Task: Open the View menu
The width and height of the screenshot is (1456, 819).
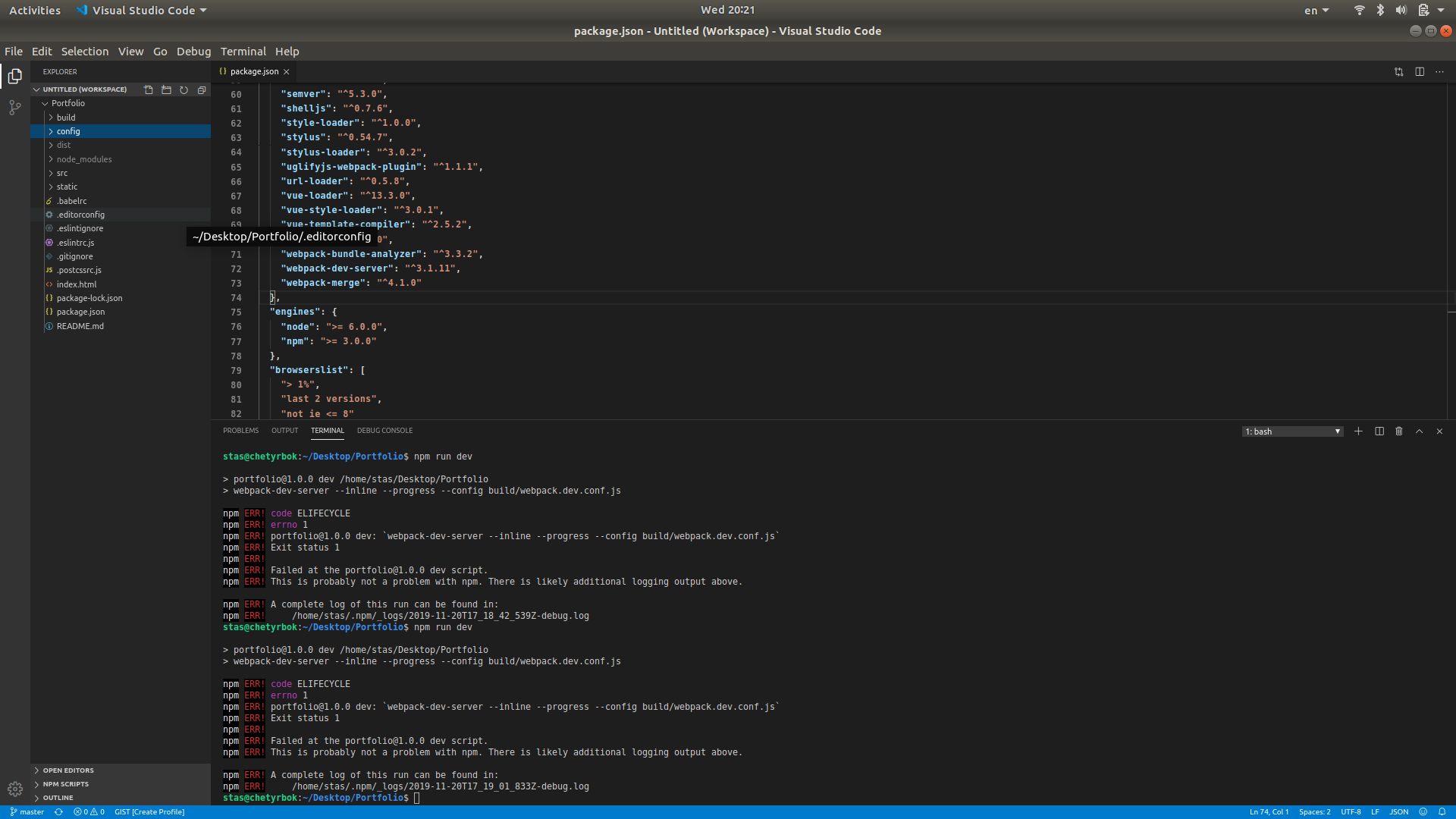Action: coord(130,52)
